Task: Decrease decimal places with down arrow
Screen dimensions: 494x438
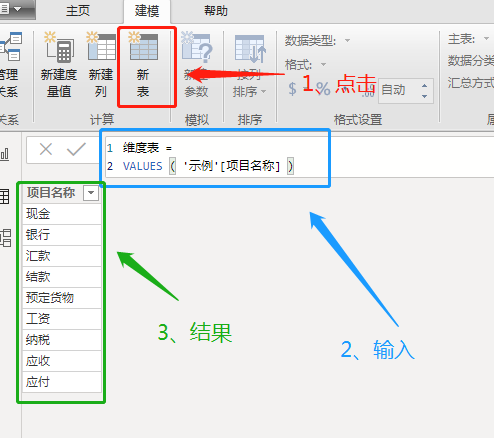Action: pos(424,96)
